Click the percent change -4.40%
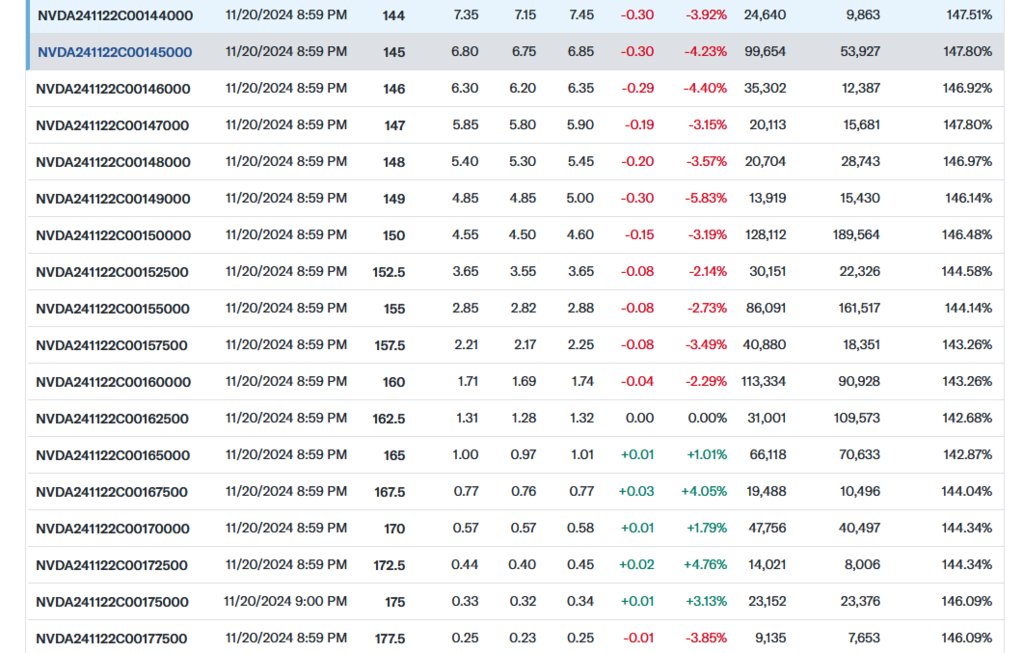The height and width of the screenshot is (653, 1023). [705, 88]
